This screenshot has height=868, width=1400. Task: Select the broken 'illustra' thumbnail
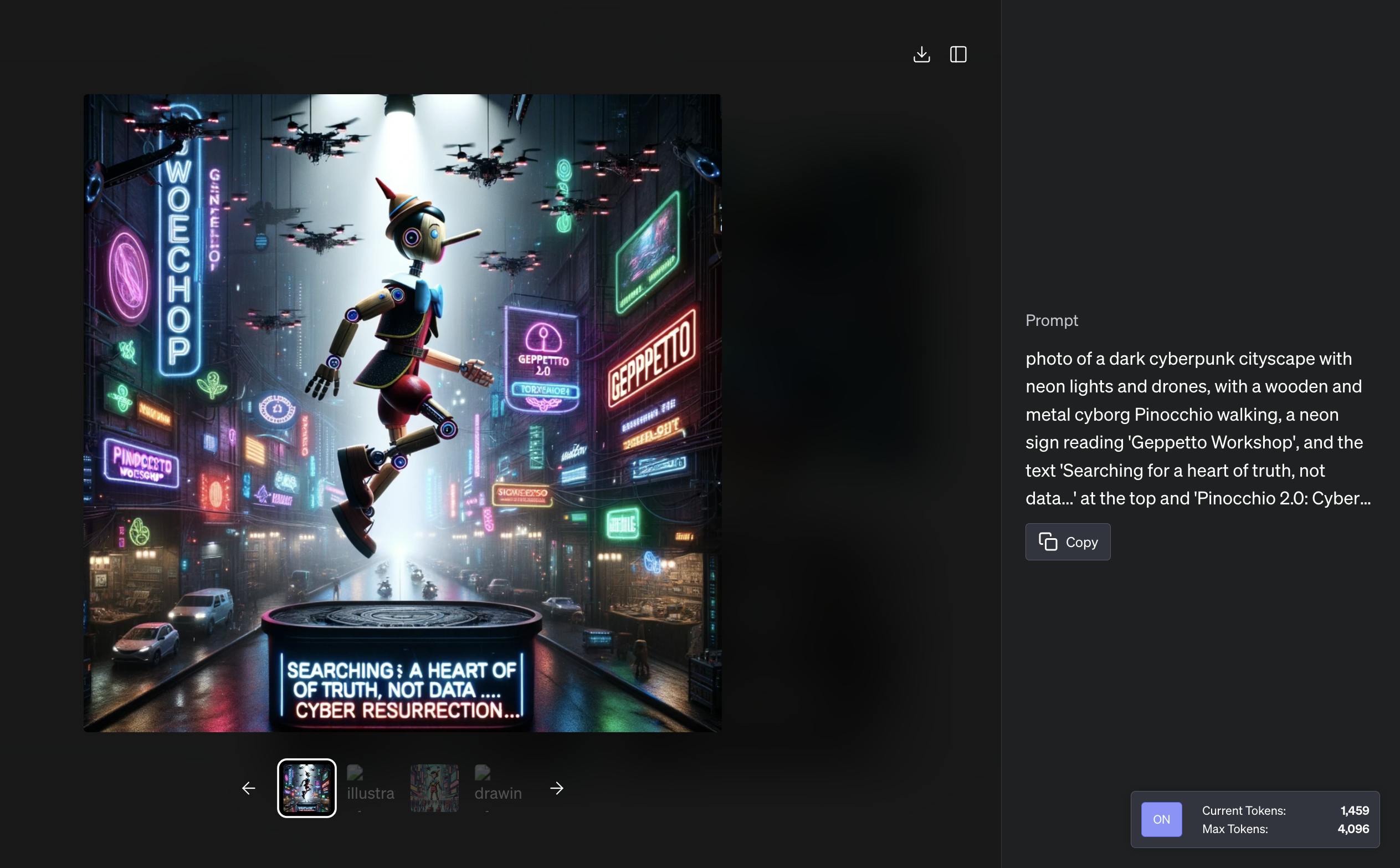point(371,788)
